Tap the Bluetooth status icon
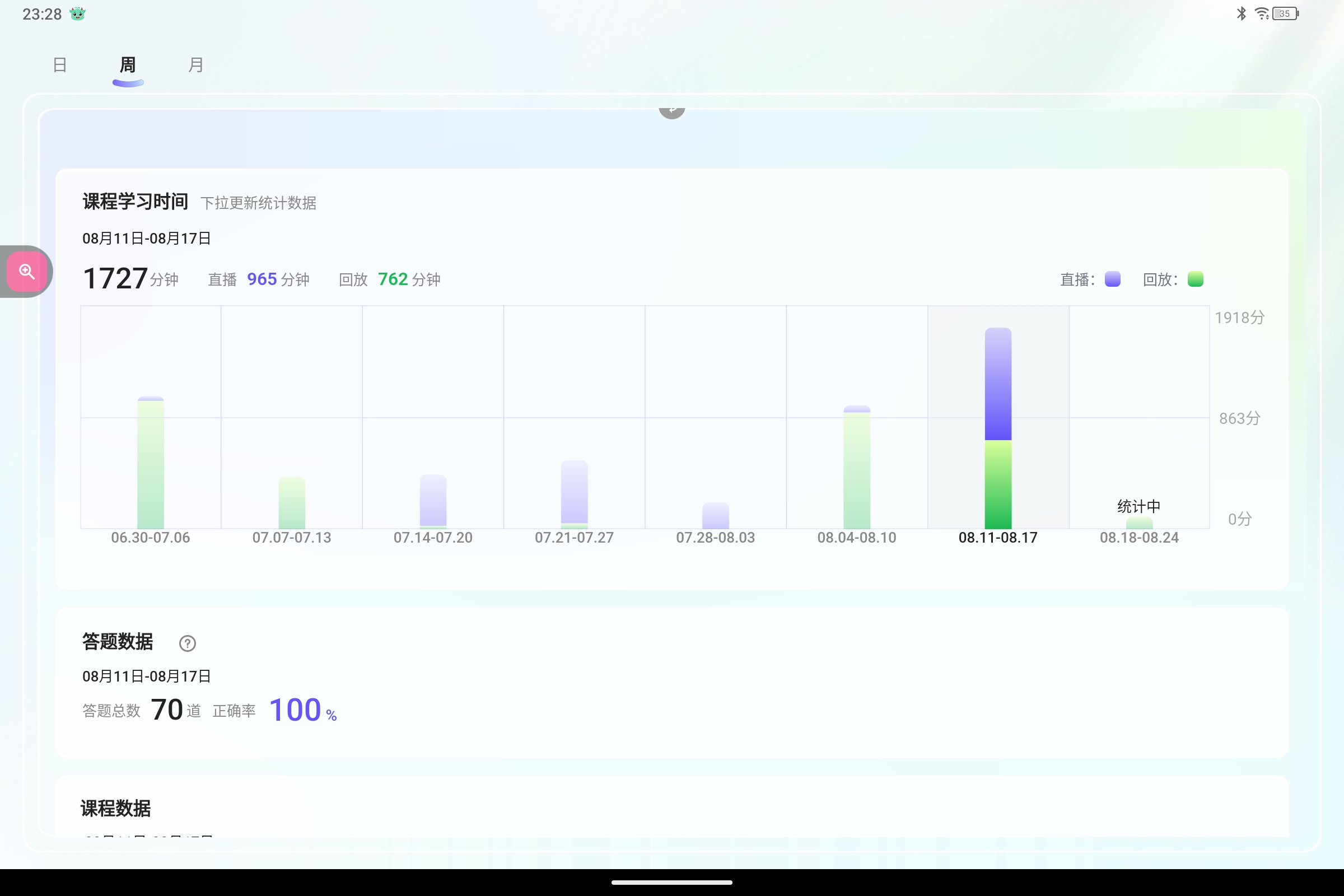 point(1241,13)
